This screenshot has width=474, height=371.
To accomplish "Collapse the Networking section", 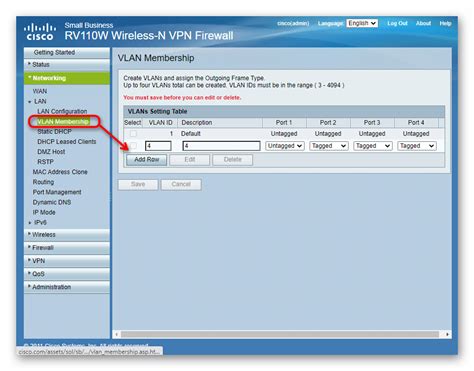I will coord(67,78).
